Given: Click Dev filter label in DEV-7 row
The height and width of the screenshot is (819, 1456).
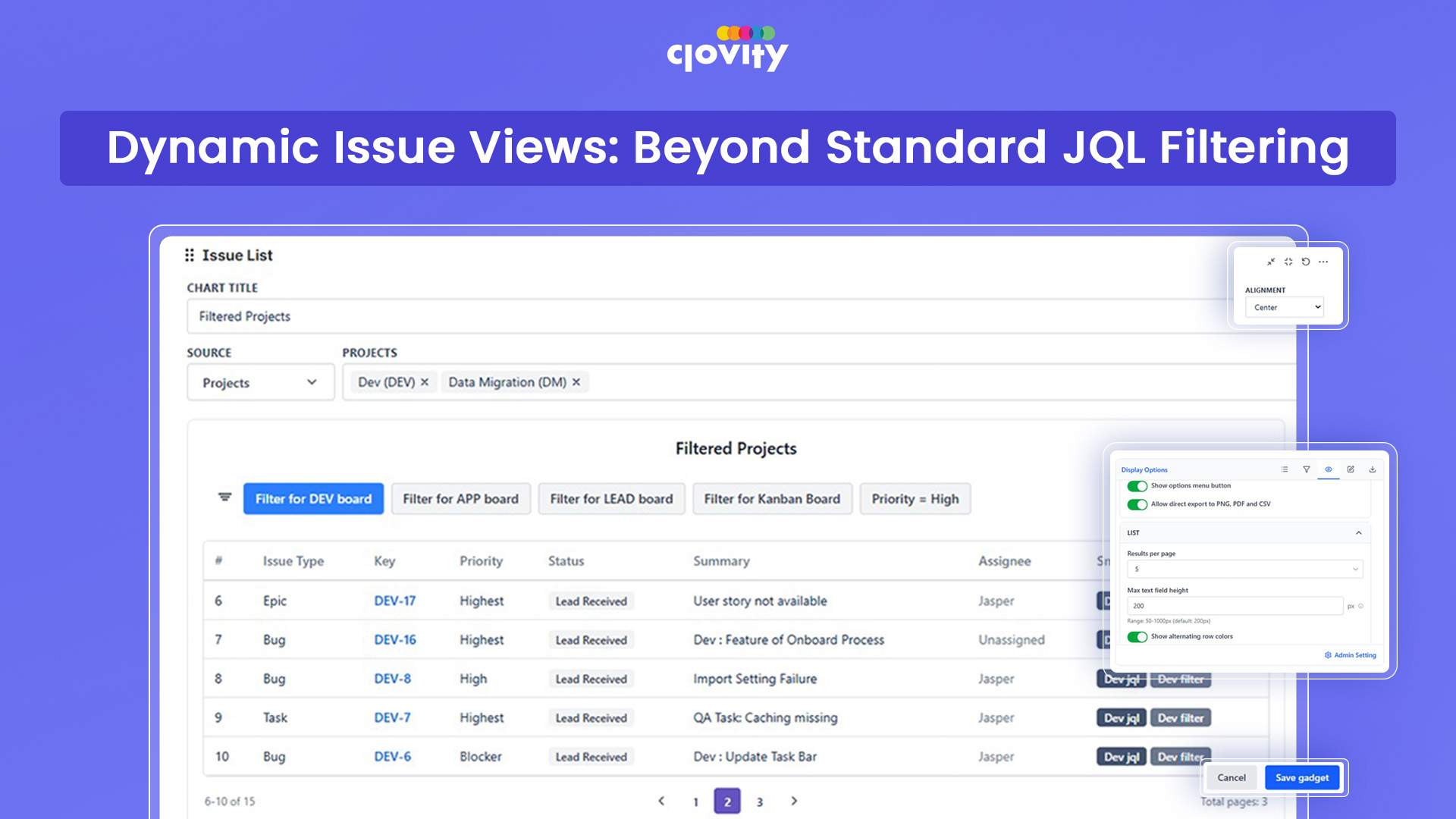Looking at the screenshot, I should click(x=1181, y=718).
